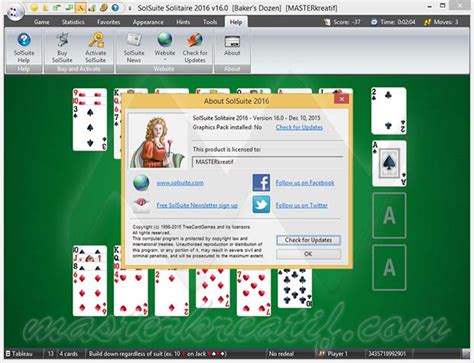Image resolution: width=474 pixels, height=363 pixels.
Task: Open the Statistics ribbon tab
Action: (73, 22)
